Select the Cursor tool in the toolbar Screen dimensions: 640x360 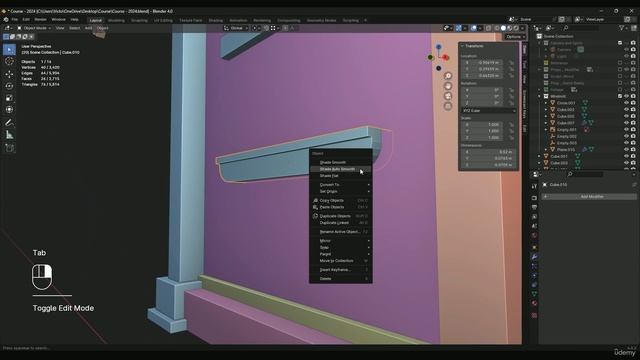[x=9, y=61]
